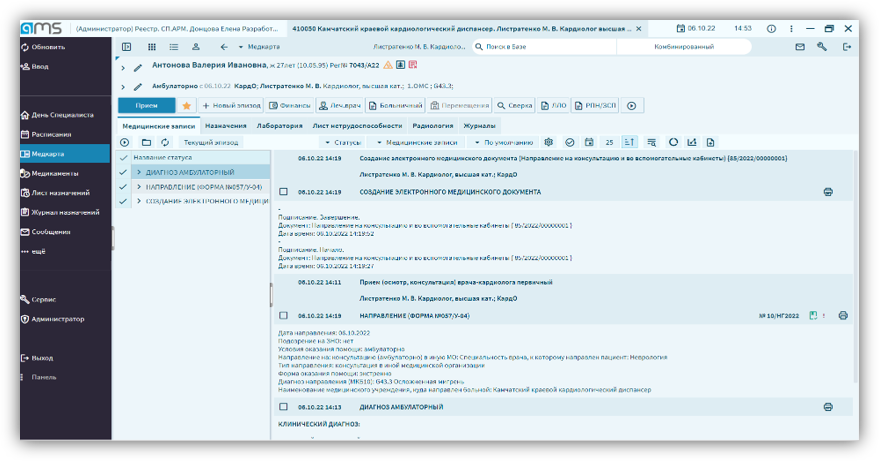
Task: Click the pencil edit icon beside Амбулаторно
Action: [x=138, y=87]
